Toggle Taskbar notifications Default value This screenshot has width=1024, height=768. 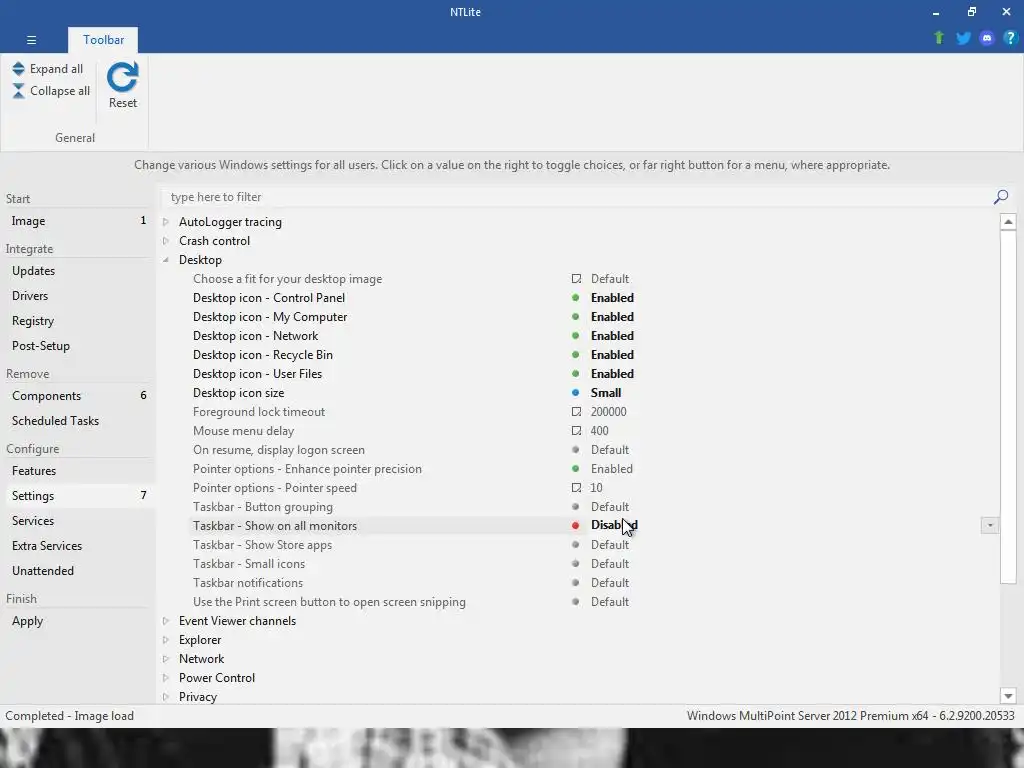click(x=610, y=583)
